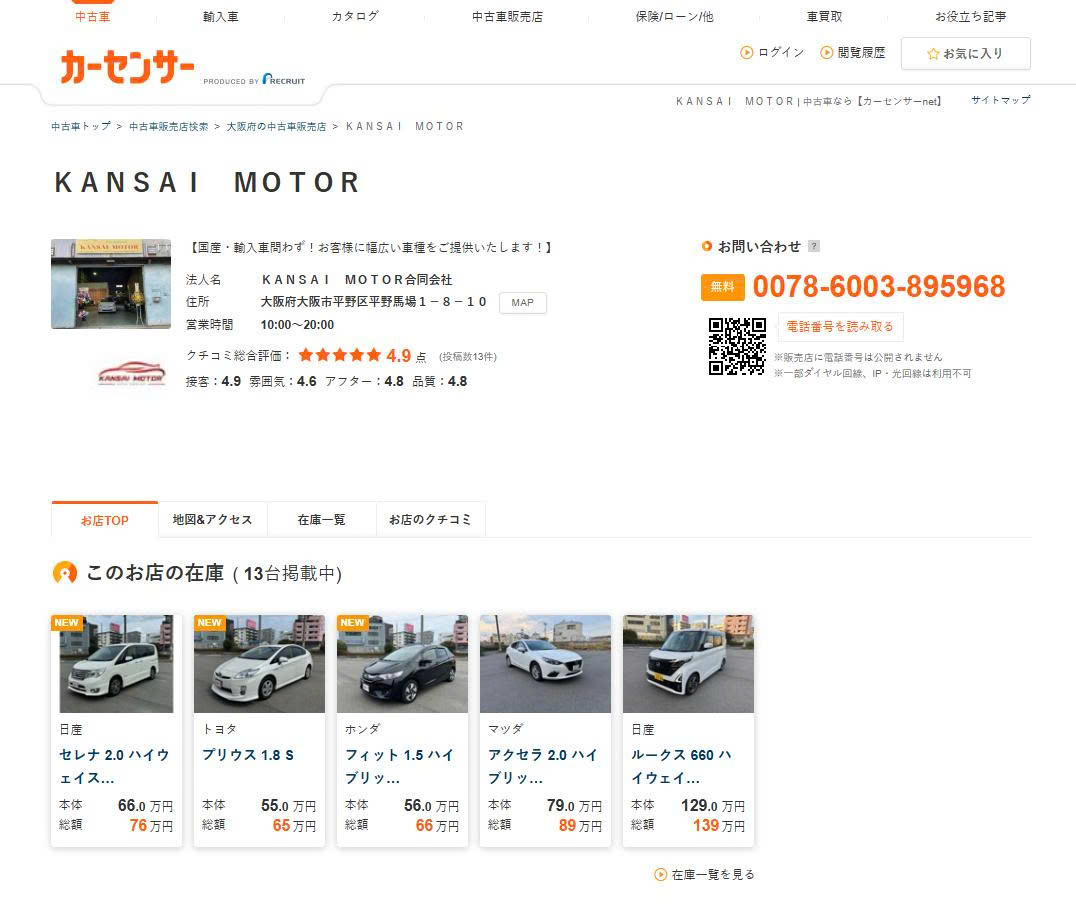
Task: Open お店のクチコミ tab
Action: pyautogui.click(x=430, y=520)
